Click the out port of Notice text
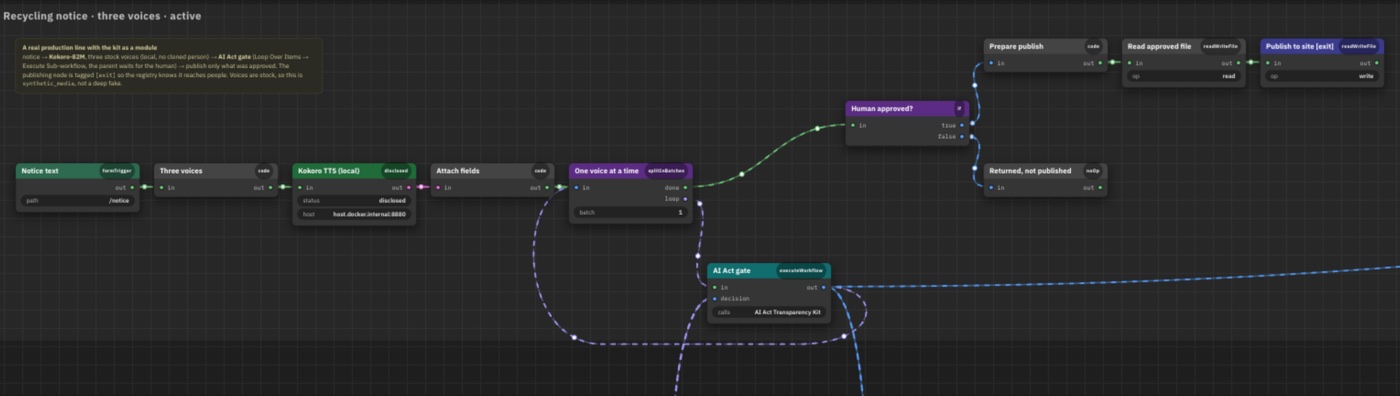This screenshot has width=1400, height=396. pyautogui.click(x=132, y=187)
